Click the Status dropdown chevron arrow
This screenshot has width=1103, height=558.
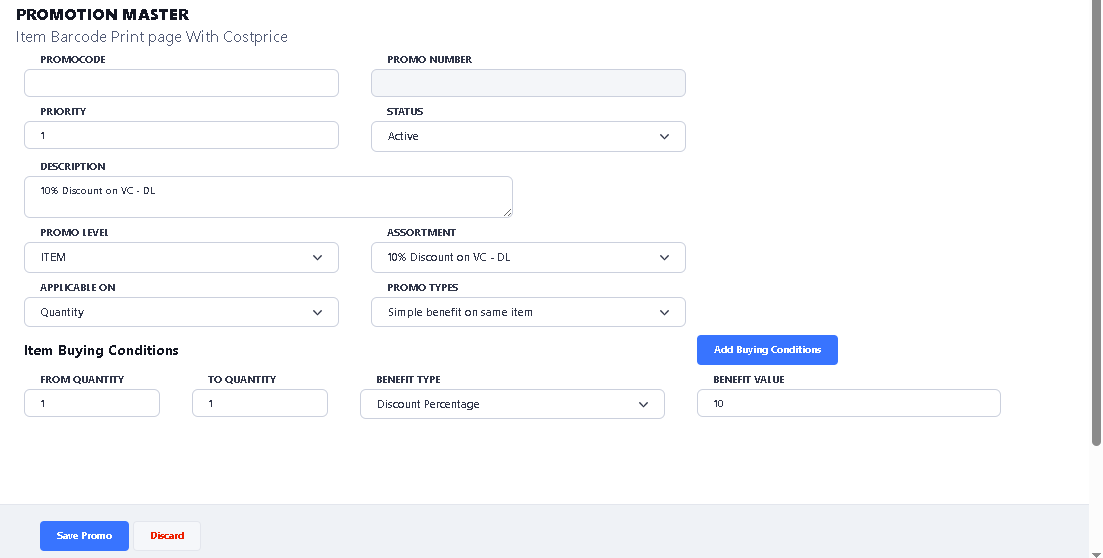point(665,137)
